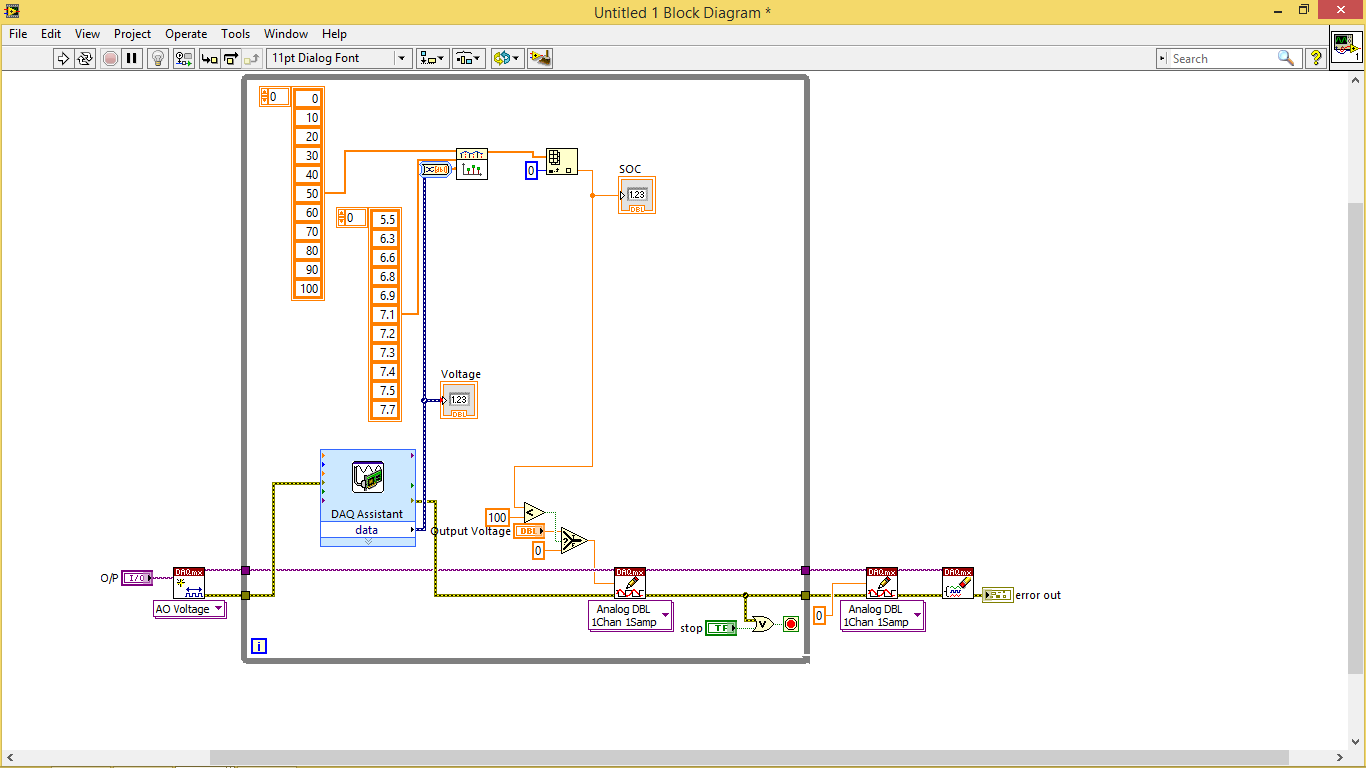The image size is (1366, 768).
Task: Open Analog DBL selector inside the loop
Action: [x=631, y=616]
